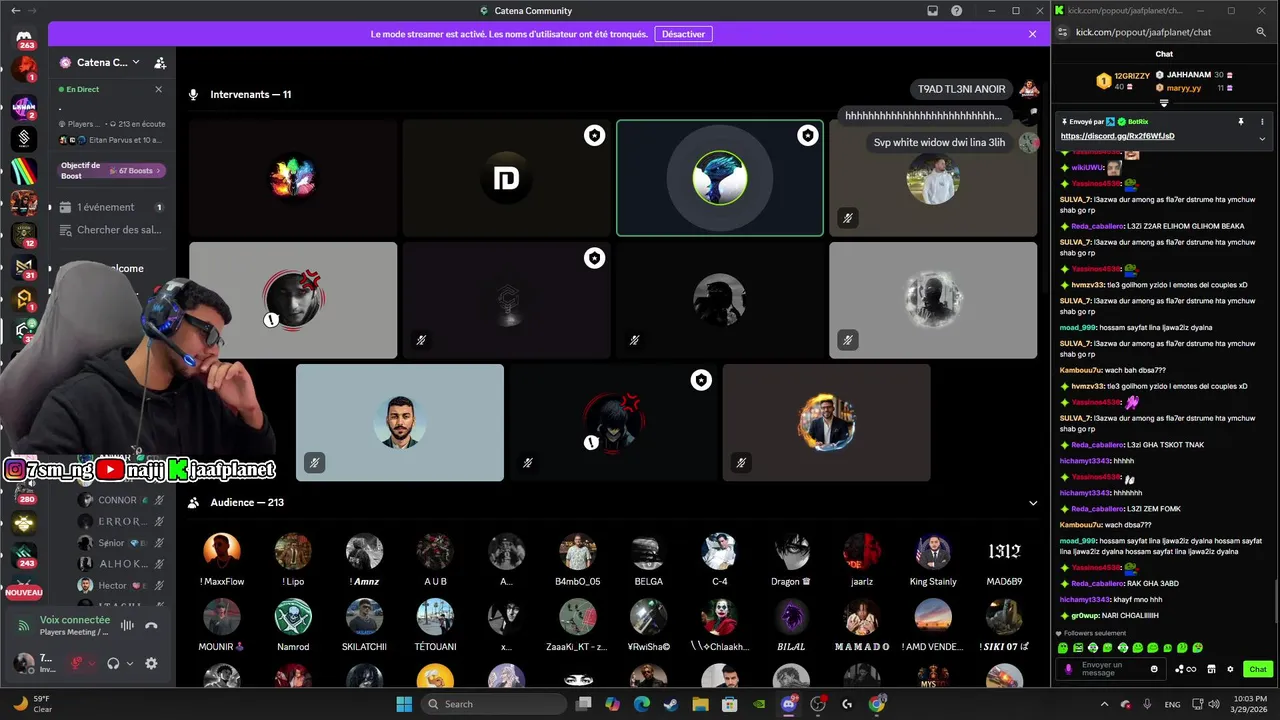Click moderator badge on the dragon avatar tile
This screenshot has width=1280, height=720.
click(808, 135)
